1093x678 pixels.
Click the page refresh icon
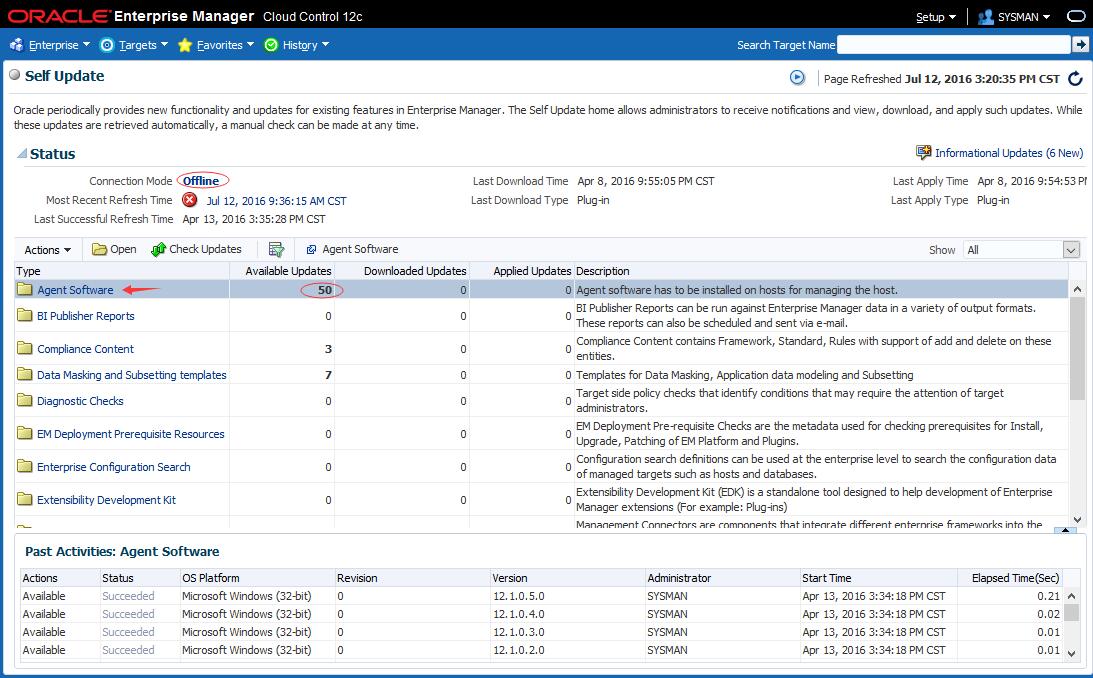click(x=1076, y=79)
